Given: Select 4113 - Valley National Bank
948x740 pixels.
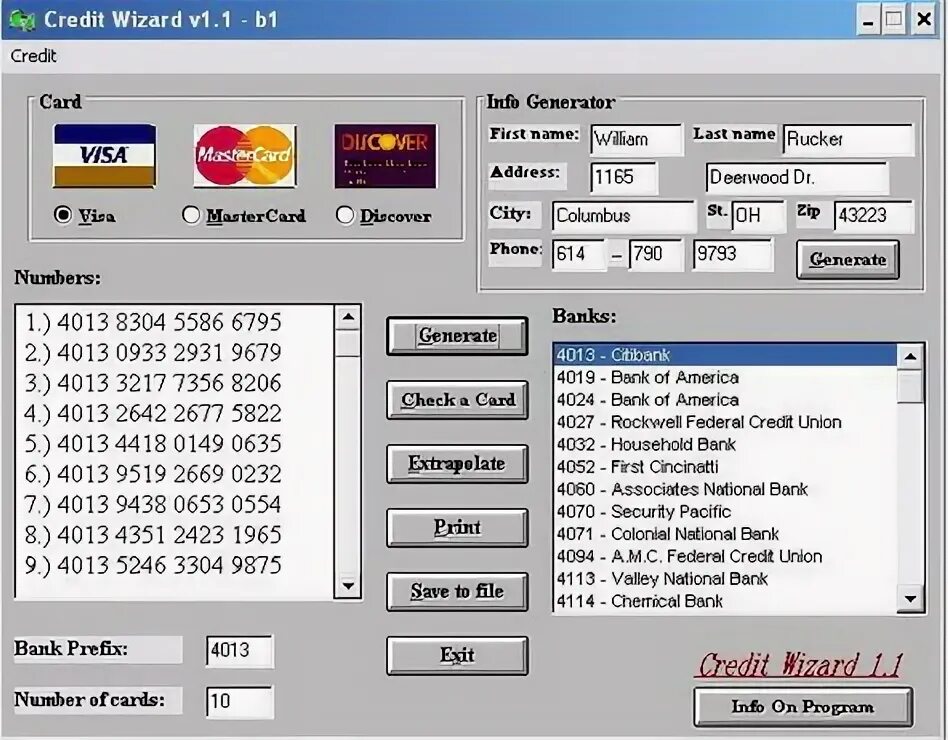Looking at the screenshot, I should [x=725, y=579].
